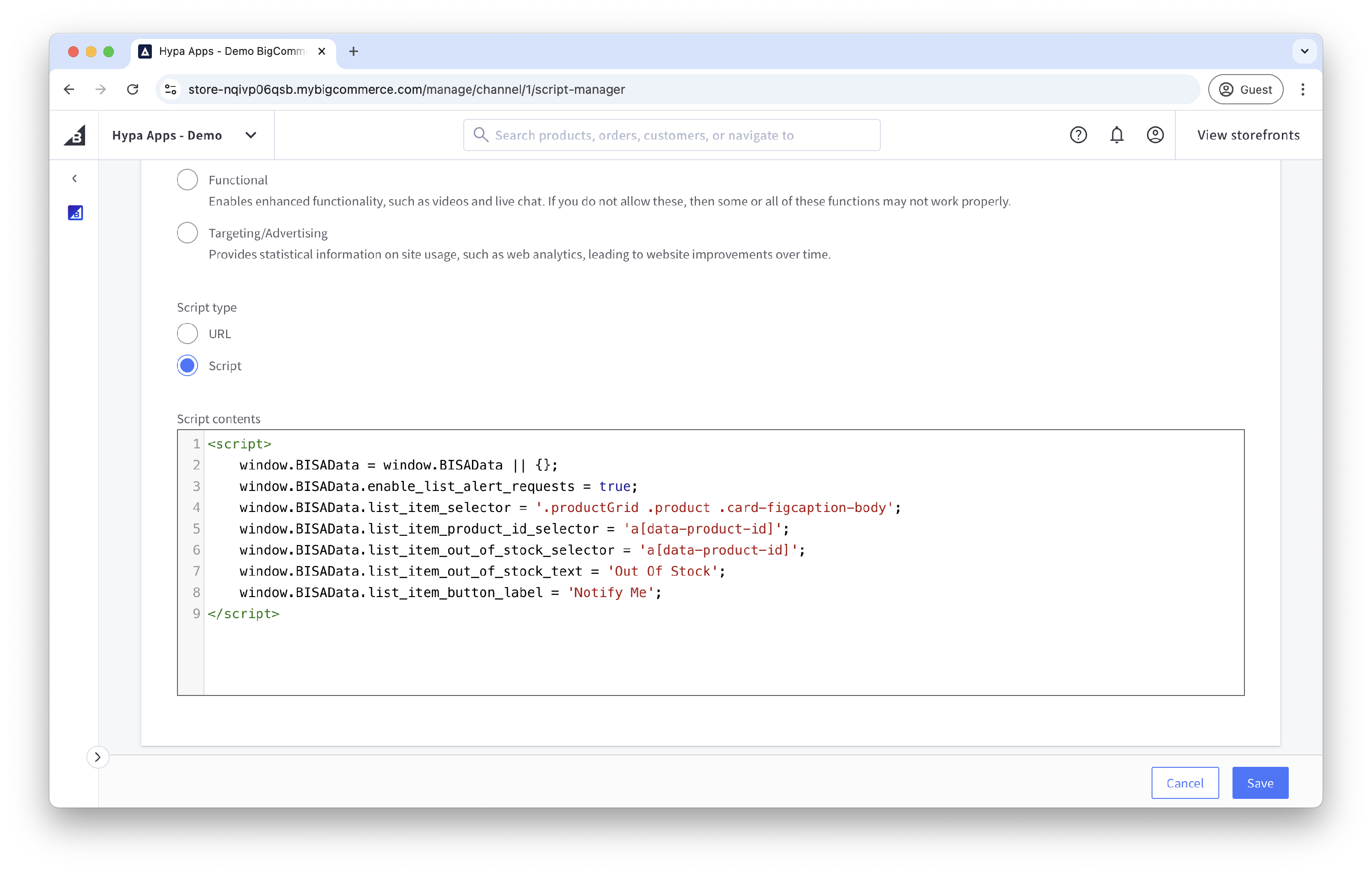
Task: Open a new browser tab
Action: click(x=353, y=51)
